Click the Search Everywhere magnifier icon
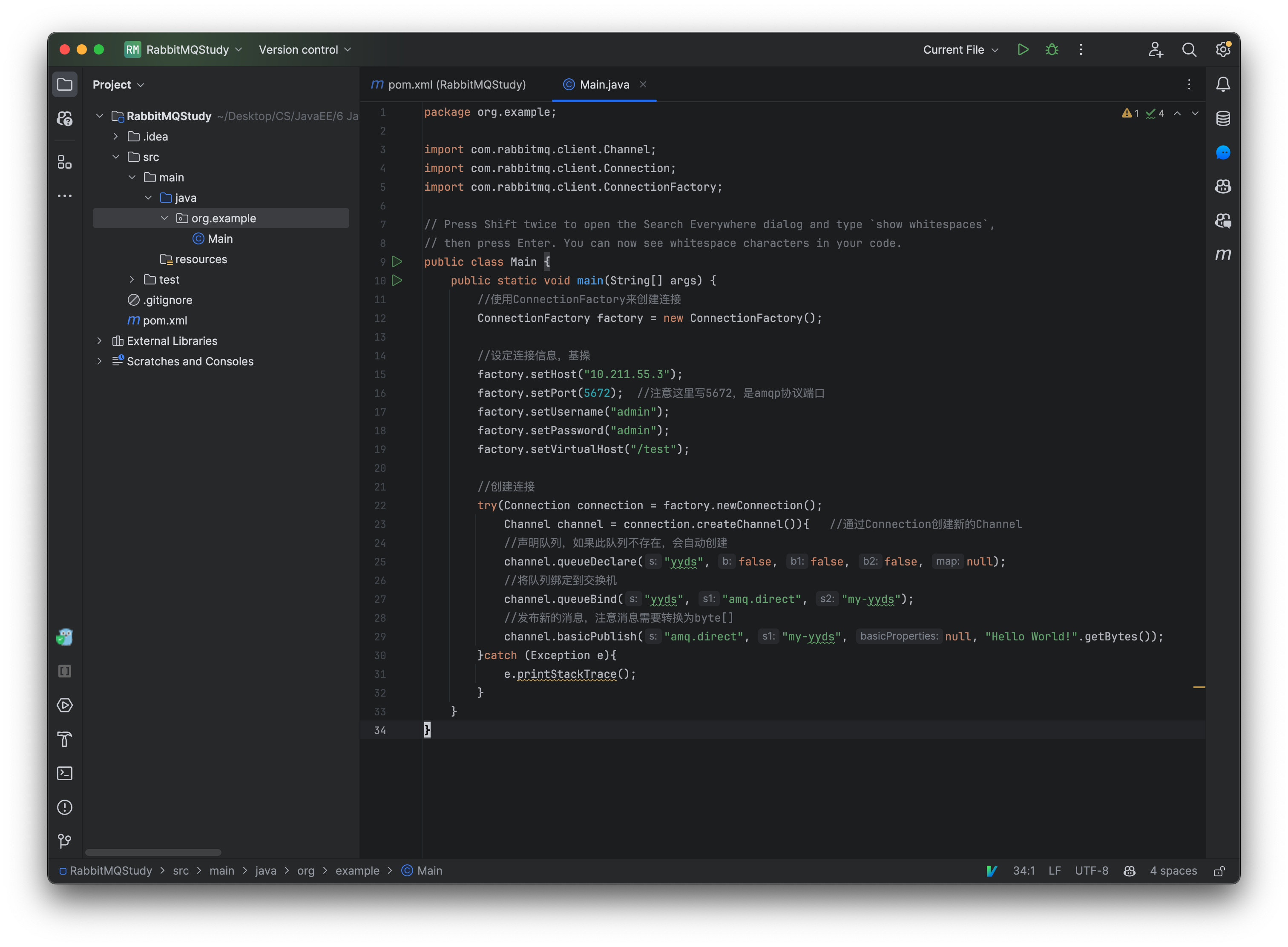The width and height of the screenshot is (1288, 947). pyautogui.click(x=1189, y=50)
